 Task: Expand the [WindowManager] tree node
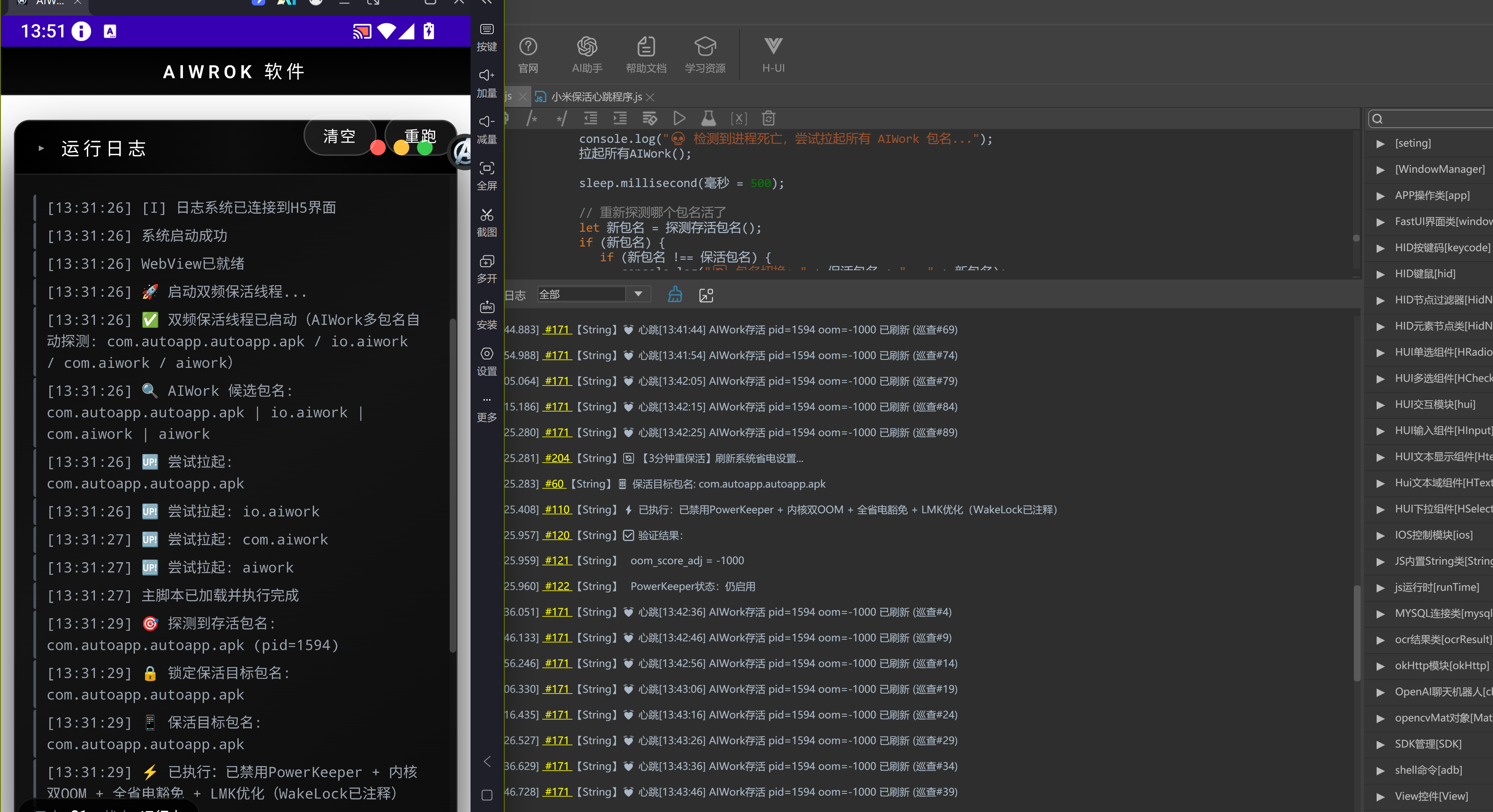point(1380,170)
